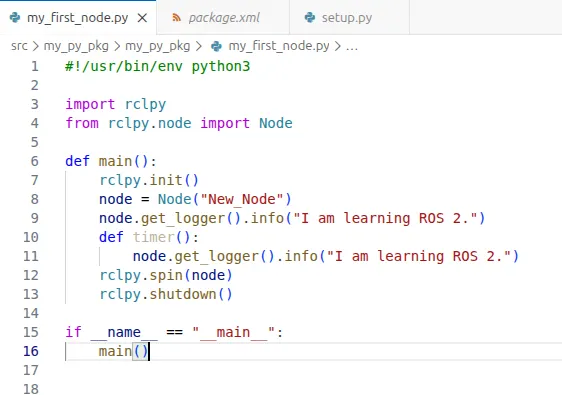Viewport: 562px width, 395px height.
Task: Open the package.xml tab
Action: 223,18
